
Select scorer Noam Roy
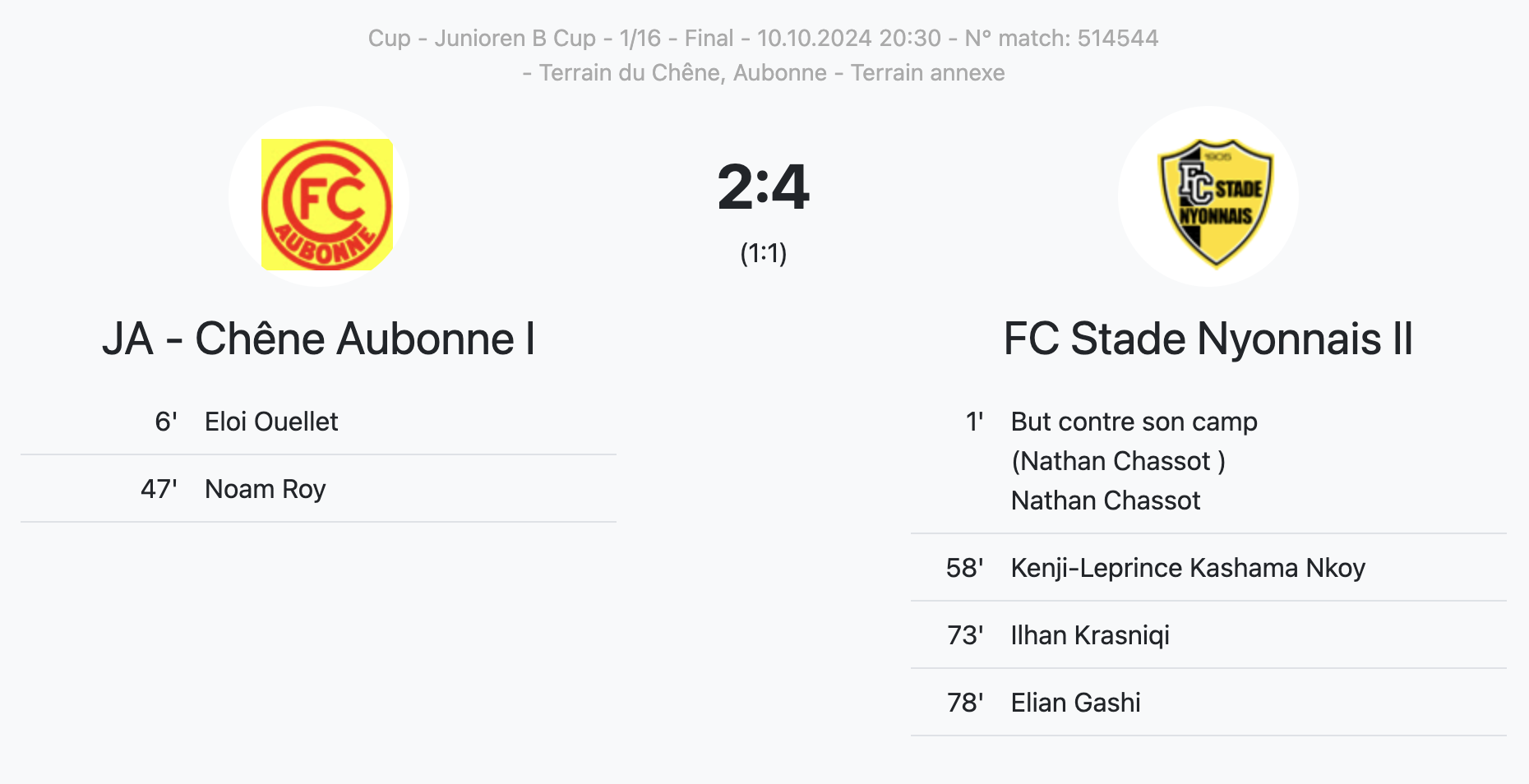coord(265,489)
